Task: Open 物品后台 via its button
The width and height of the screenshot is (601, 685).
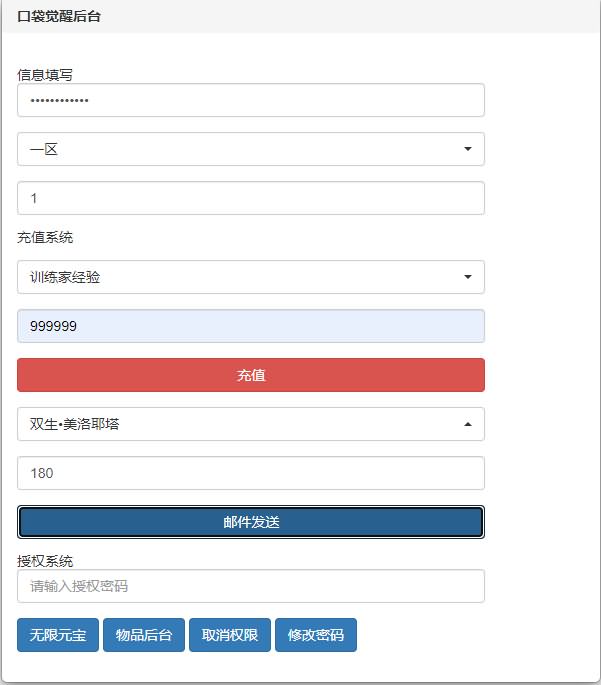Action: click(144, 635)
